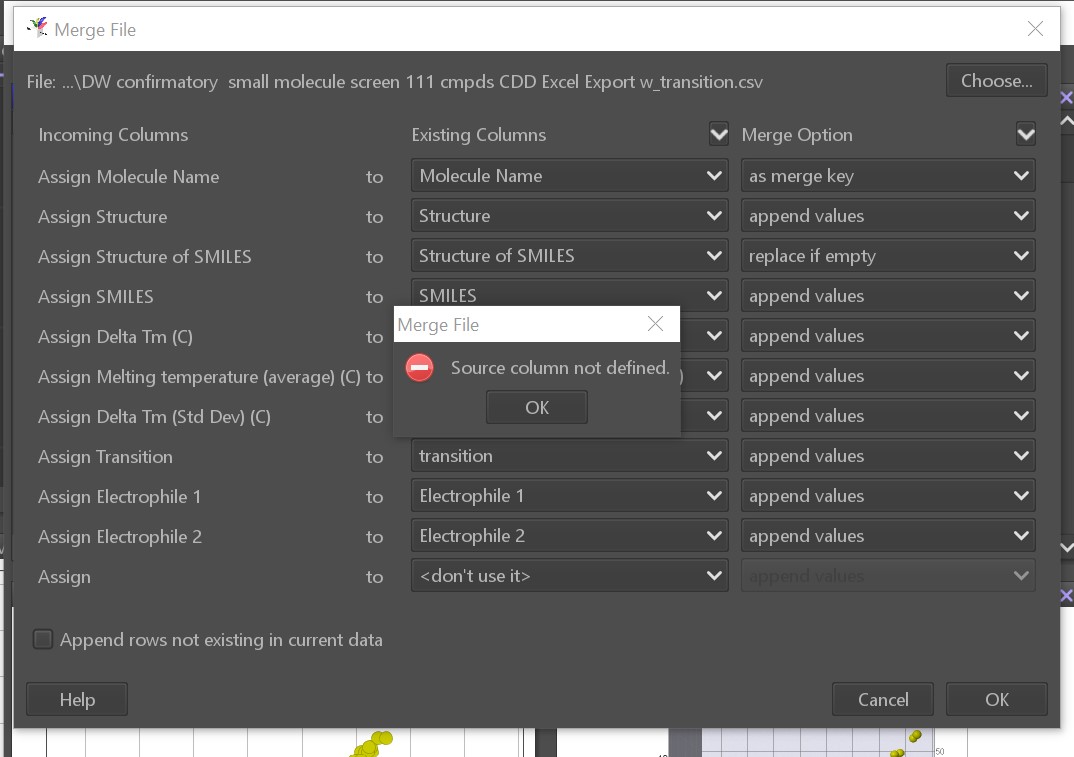Viewport: 1074px width, 757px height.
Task: Toggle the Existing Columns header checkbox arrow
Action: pyautogui.click(x=718, y=134)
